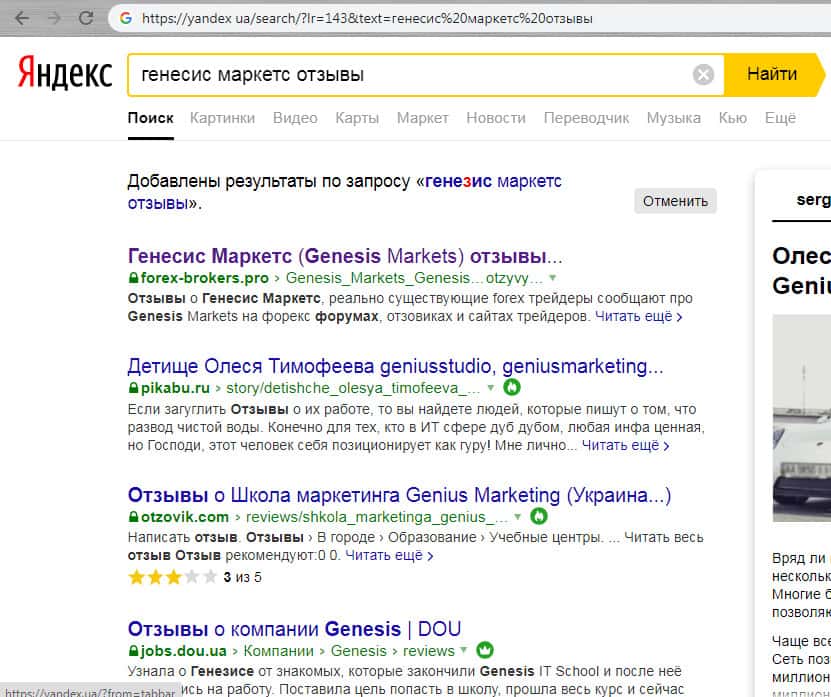The width and height of the screenshot is (831, 697).
Task: Click the Google icon in the address bar
Action: pos(126,19)
